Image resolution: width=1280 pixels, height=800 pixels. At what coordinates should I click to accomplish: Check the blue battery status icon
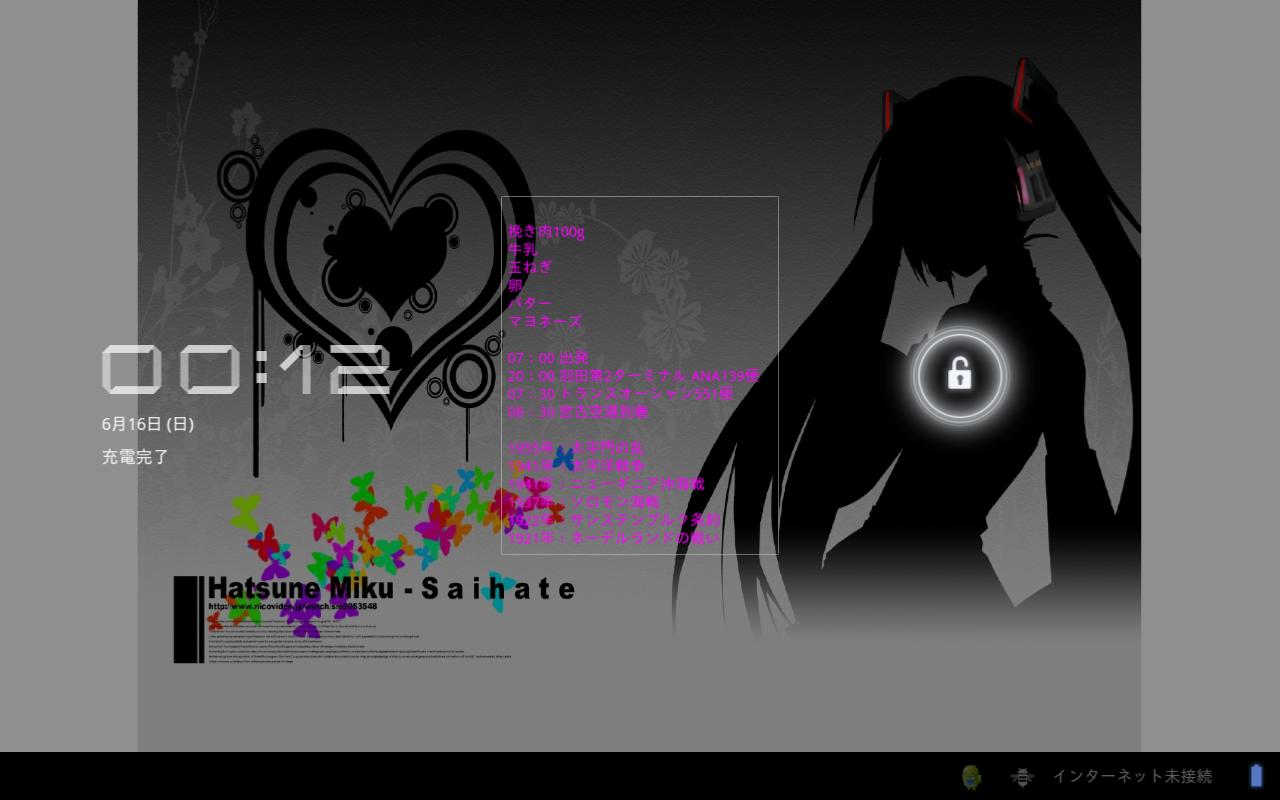click(x=1256, y=775)
